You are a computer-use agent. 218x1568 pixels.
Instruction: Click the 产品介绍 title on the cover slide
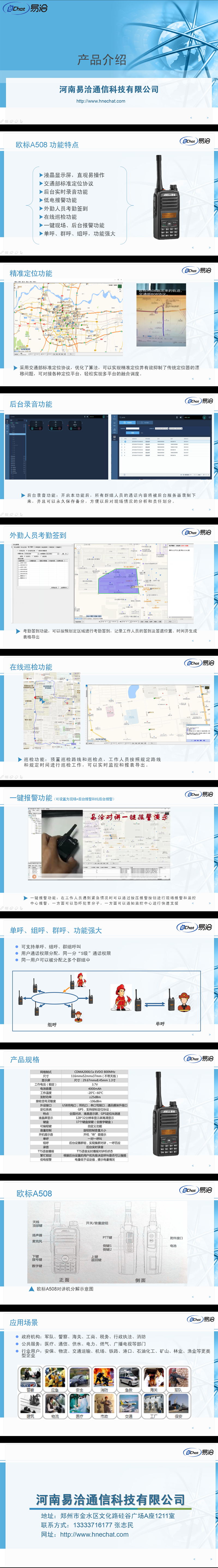pos(102,60)
